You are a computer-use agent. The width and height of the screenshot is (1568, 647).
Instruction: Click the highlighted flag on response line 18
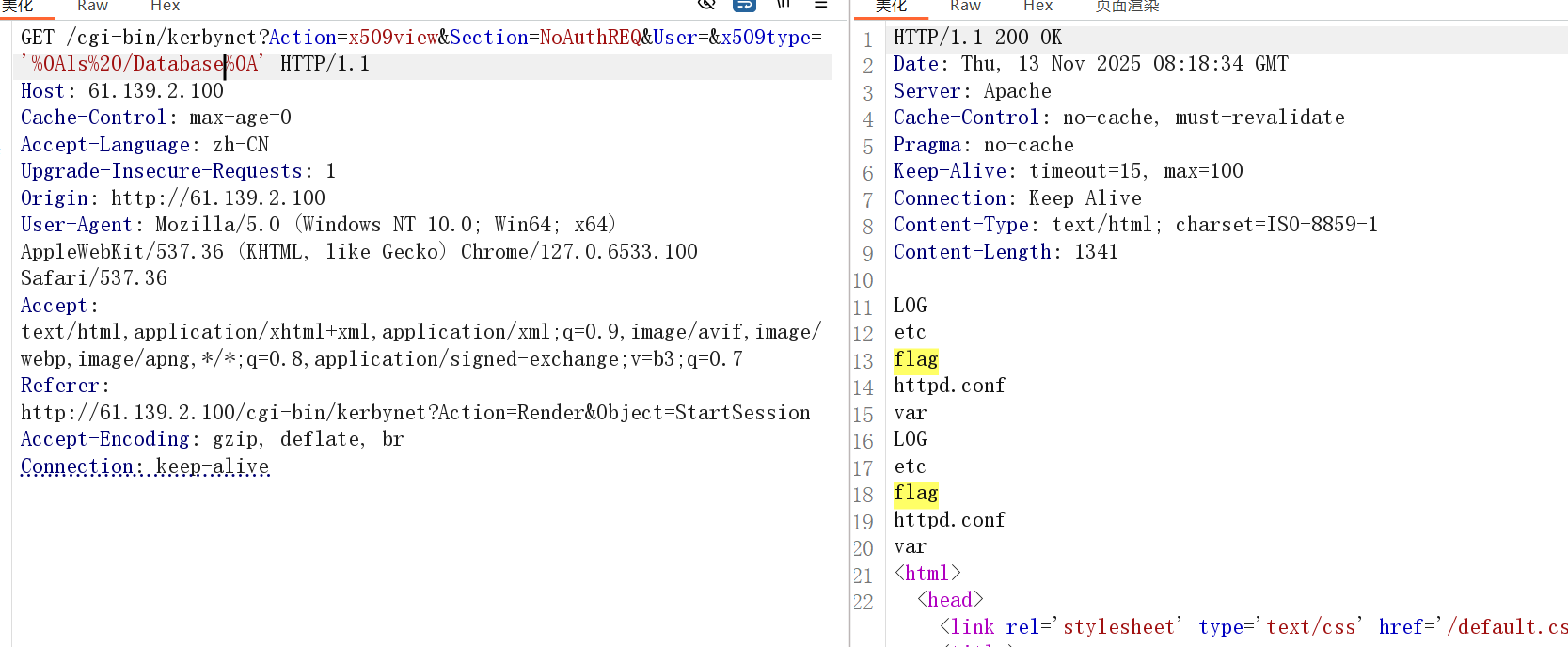coord(915,493)
